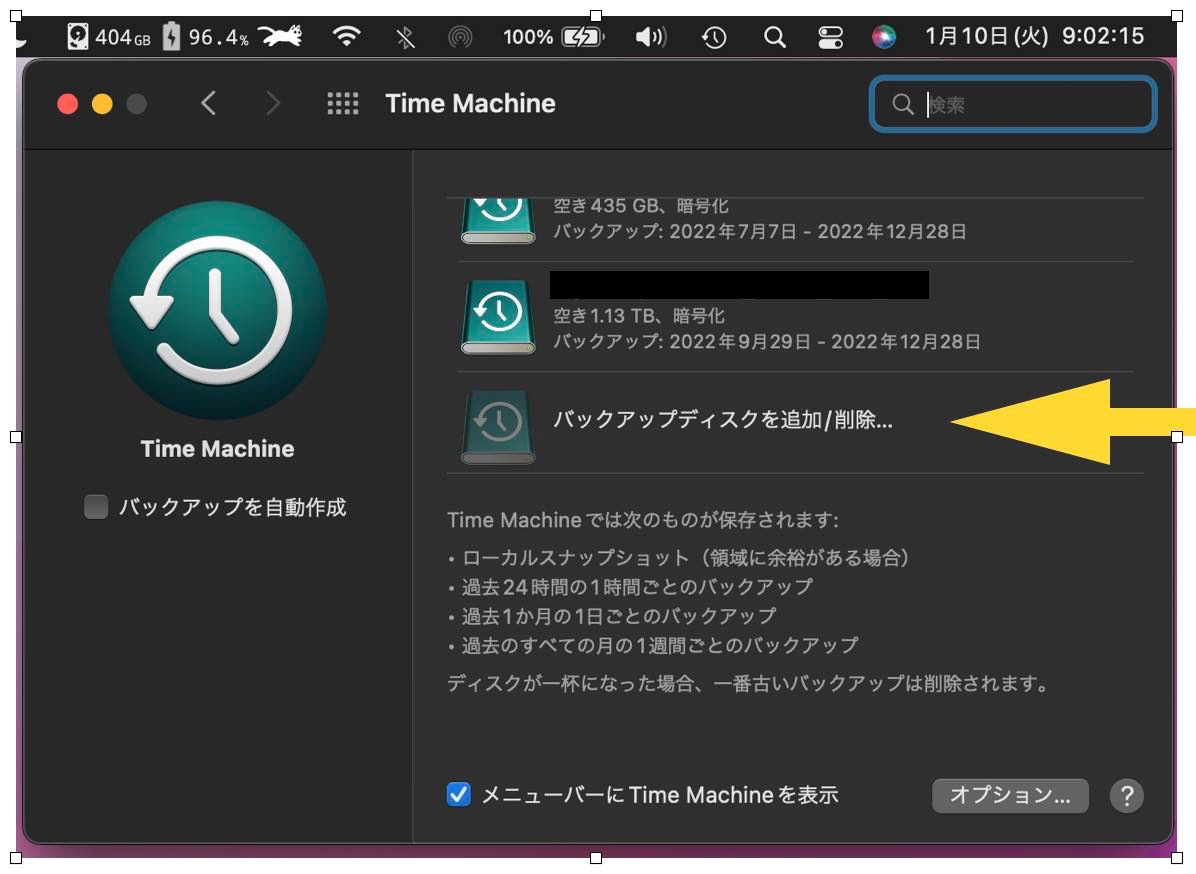Open the disk usage 404GB menu bar icon

(109, 37)
